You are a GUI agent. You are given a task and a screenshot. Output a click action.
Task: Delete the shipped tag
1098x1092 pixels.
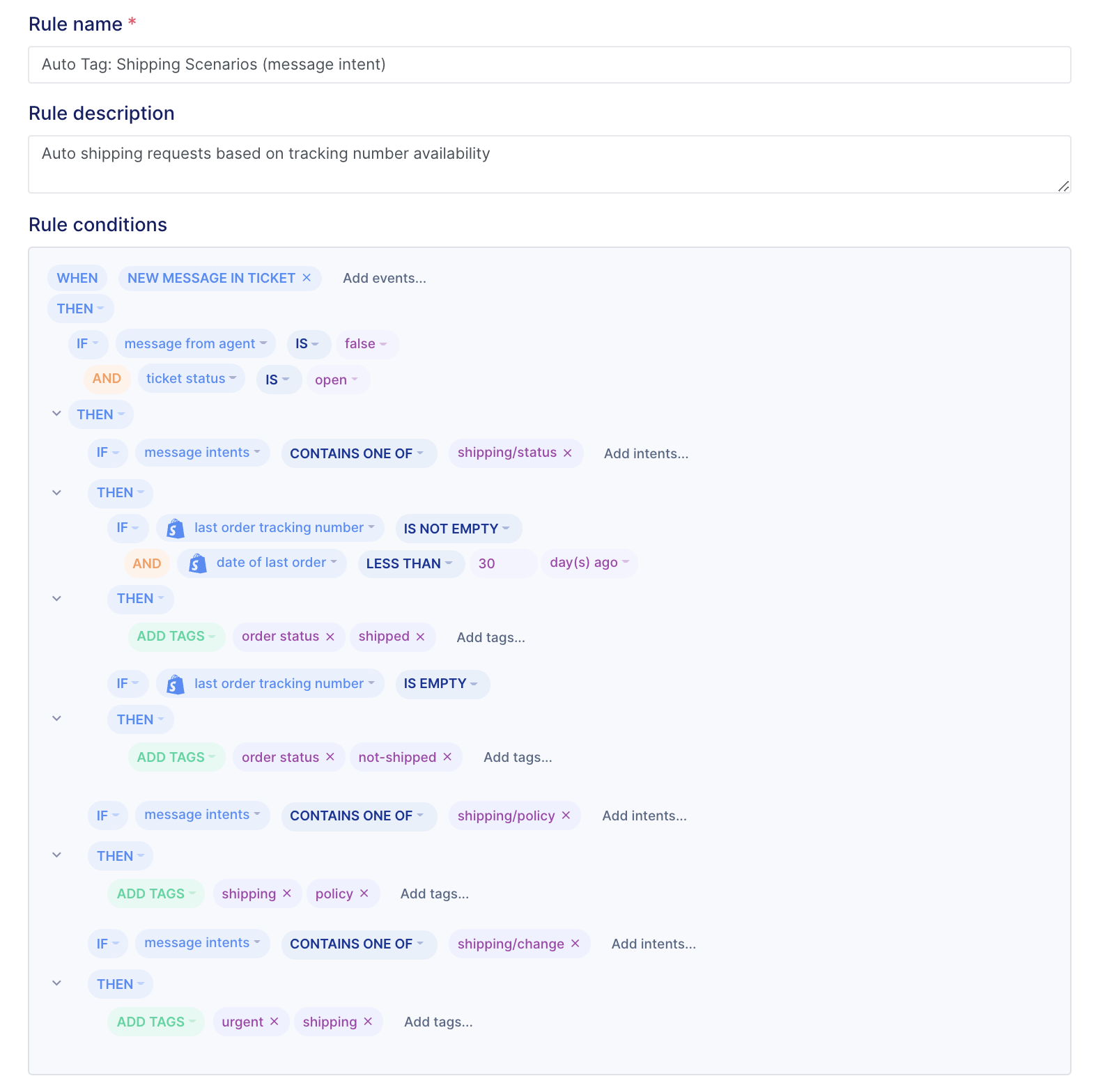[420, 637]
